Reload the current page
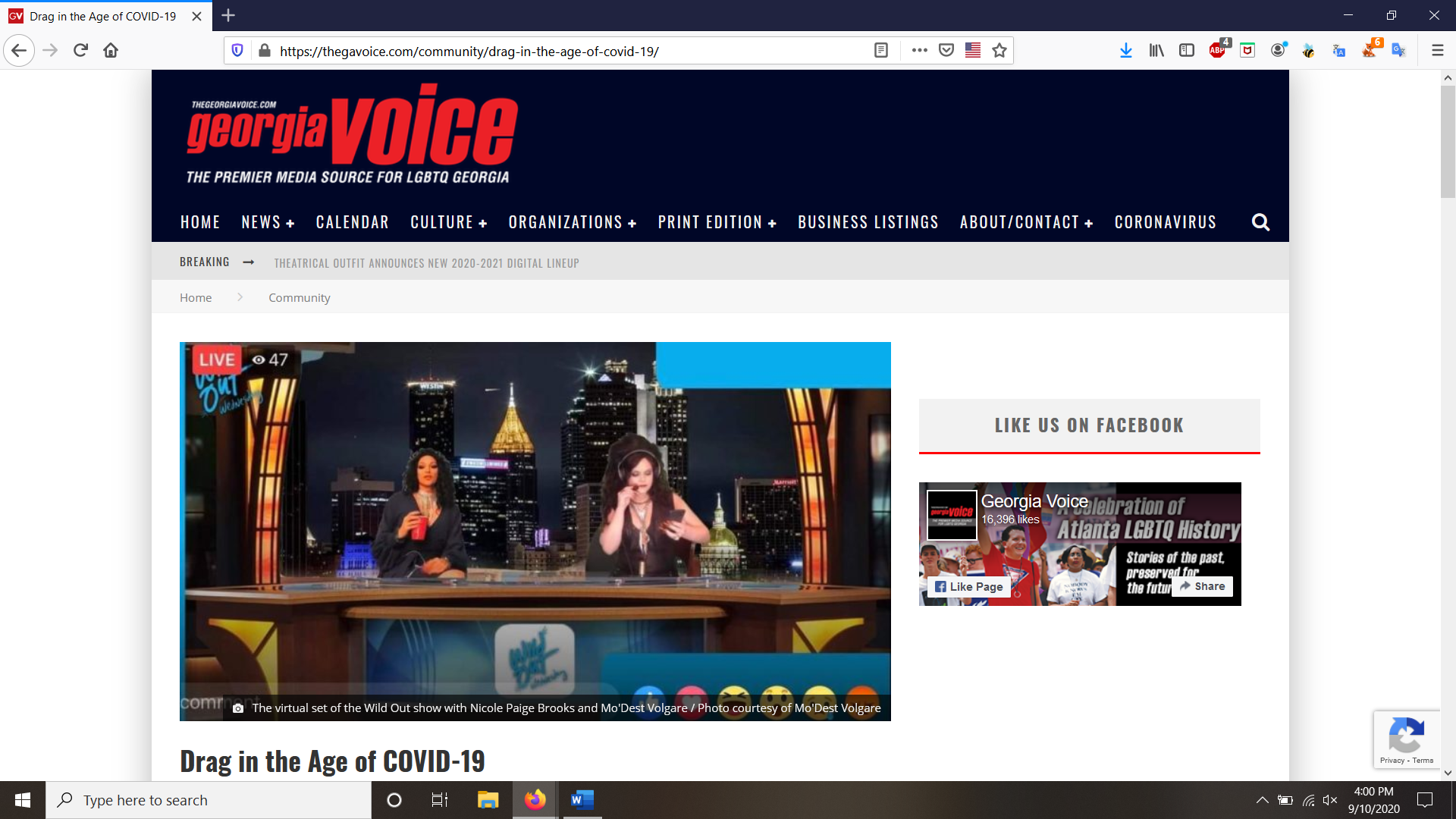Screen dimensions: 1456x819 80,51
